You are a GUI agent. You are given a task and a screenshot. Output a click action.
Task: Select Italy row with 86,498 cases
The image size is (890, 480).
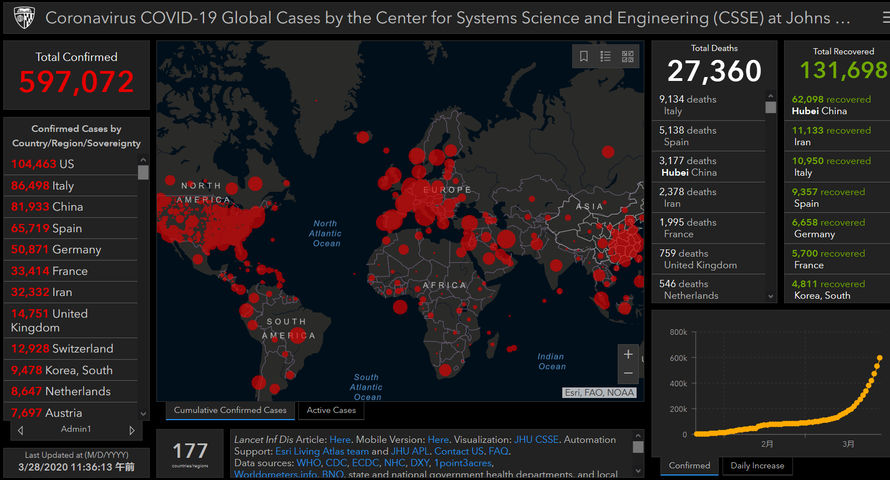pos(70,186)
